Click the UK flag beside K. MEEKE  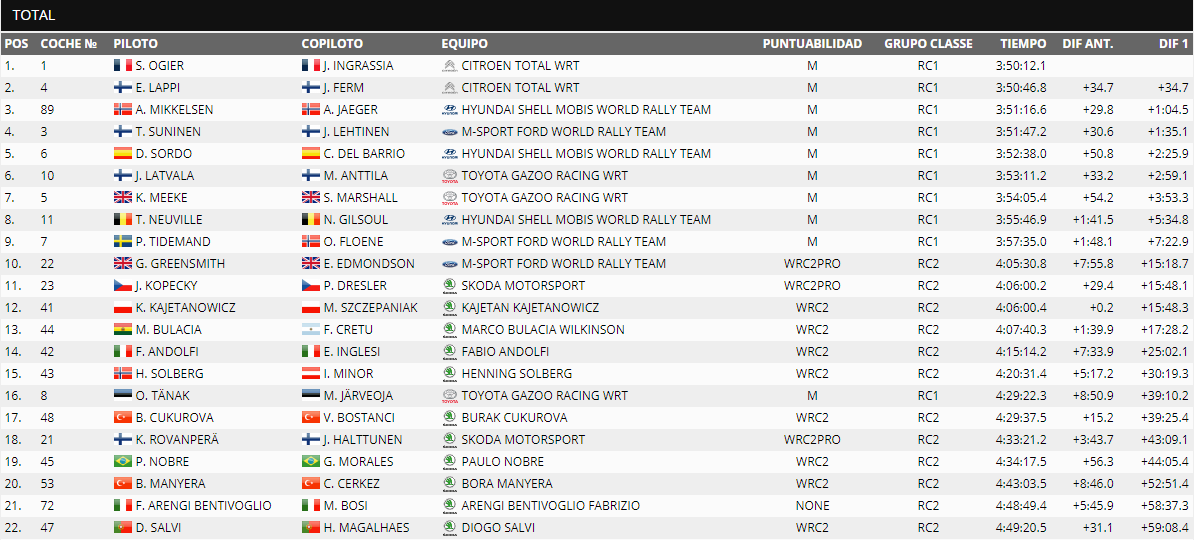click(123, 198)
